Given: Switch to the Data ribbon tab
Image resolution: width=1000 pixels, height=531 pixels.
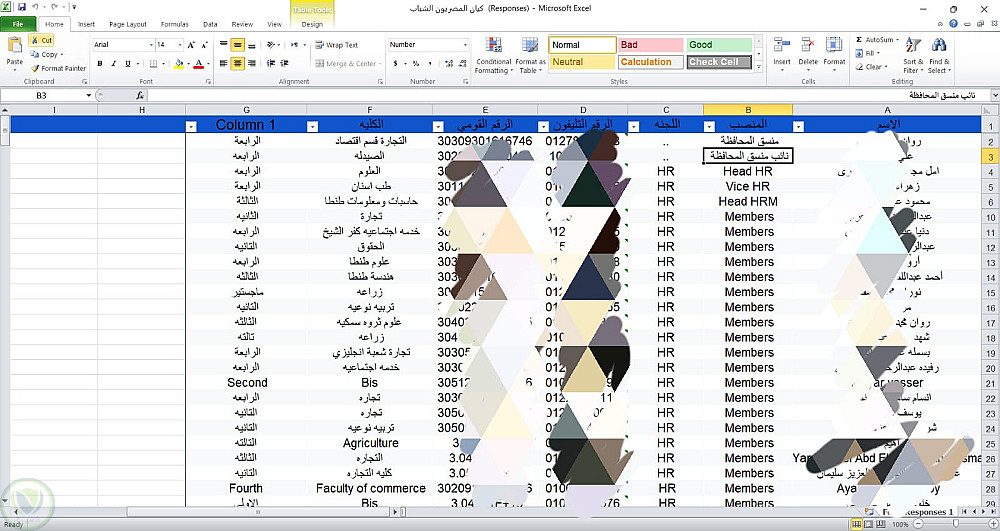Looking at the screenshot, I should tap(210, 24).
